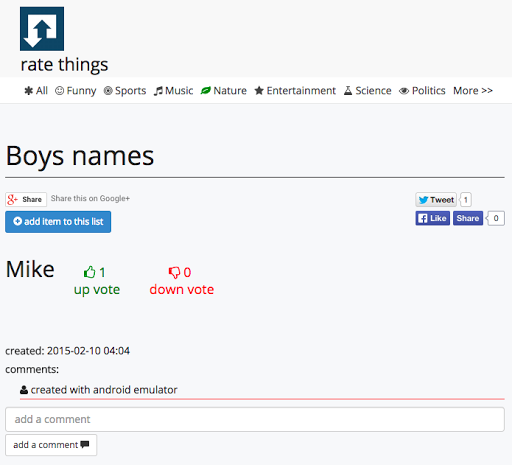
Task: Click the Google+ Share icon button
Action: 26,199
